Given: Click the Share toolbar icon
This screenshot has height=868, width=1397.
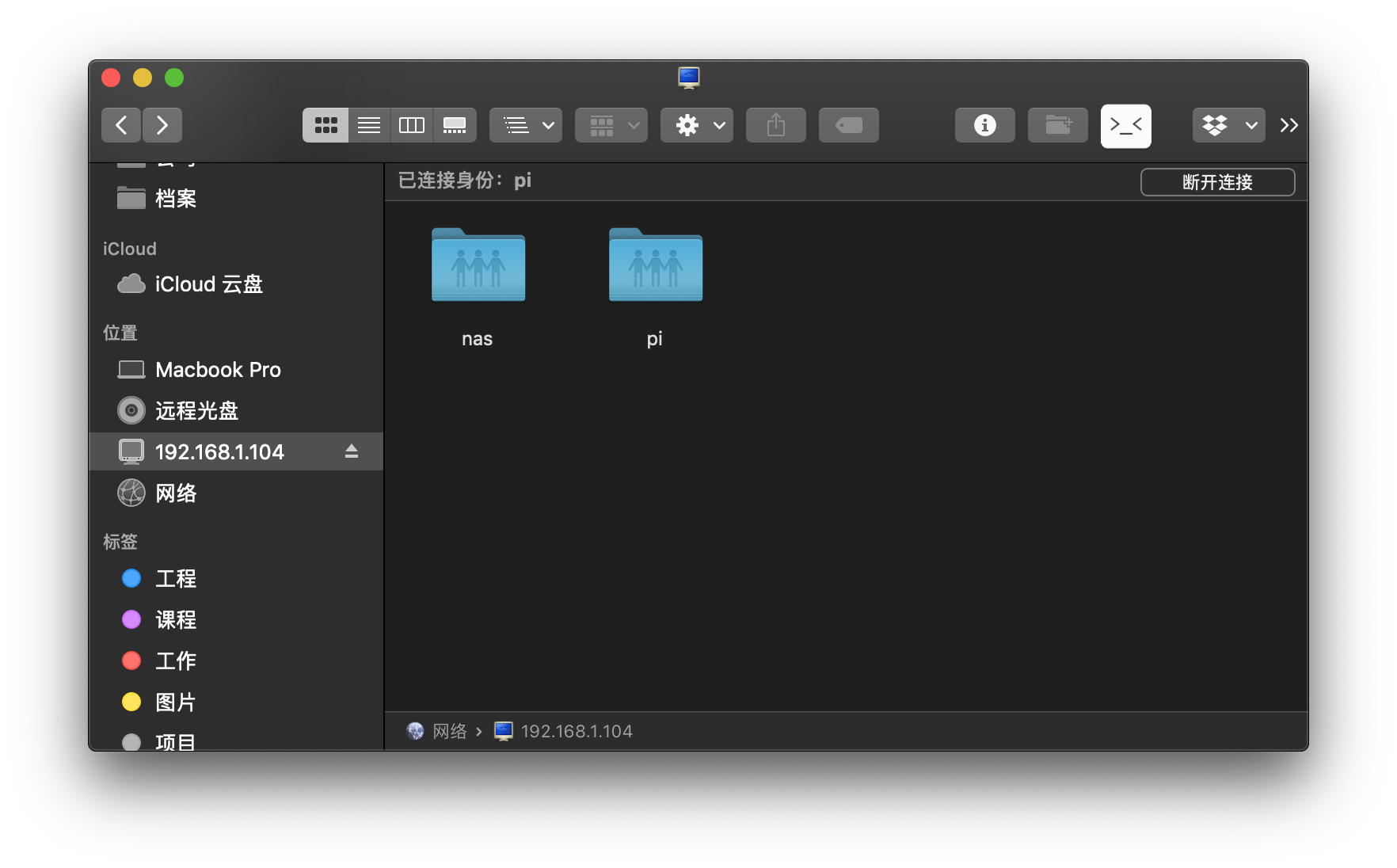Looking at the screenshot, I should tap(775, 125).
